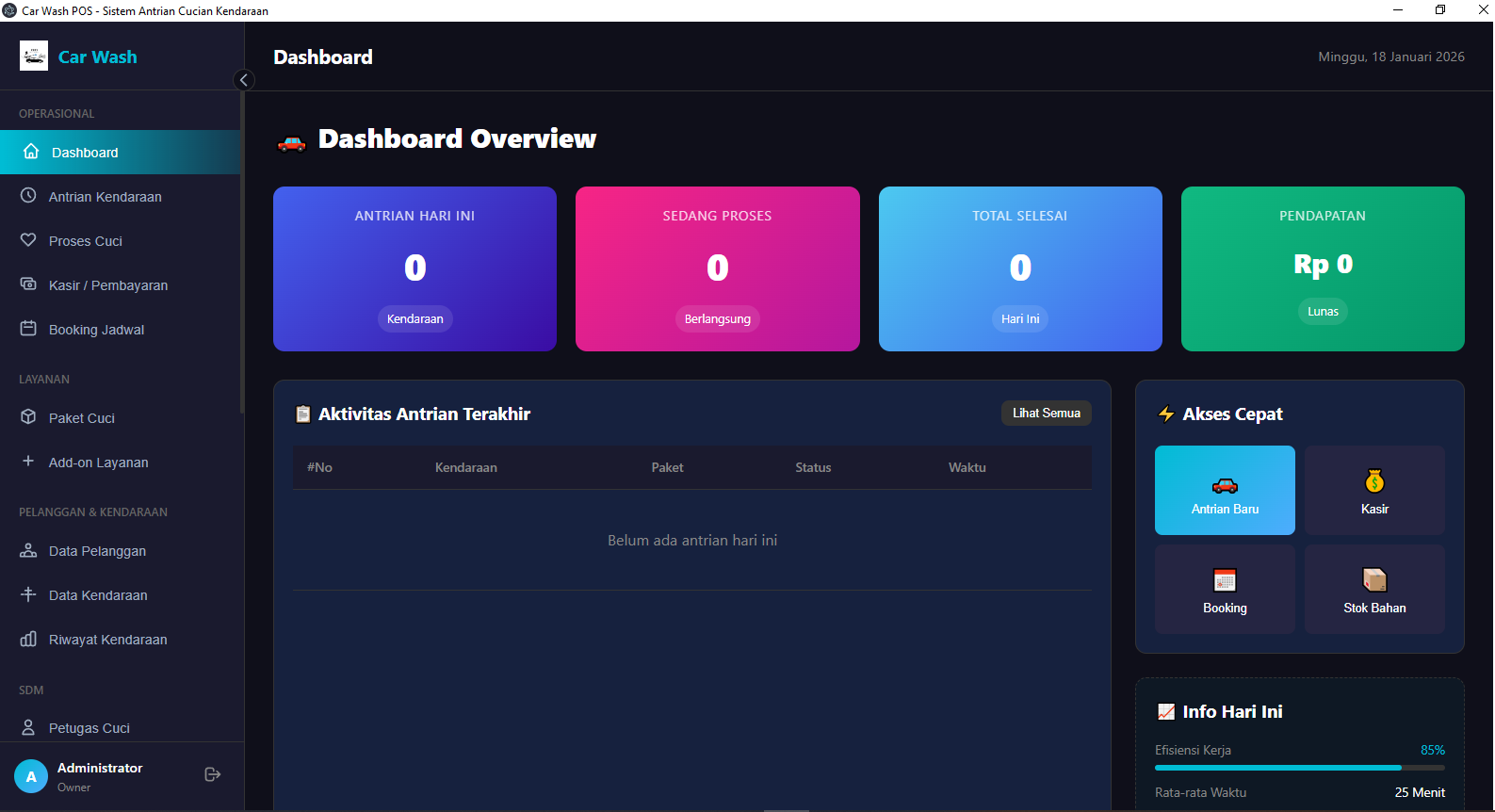Open the Proses Cuci menu item

tap(86, 241)
